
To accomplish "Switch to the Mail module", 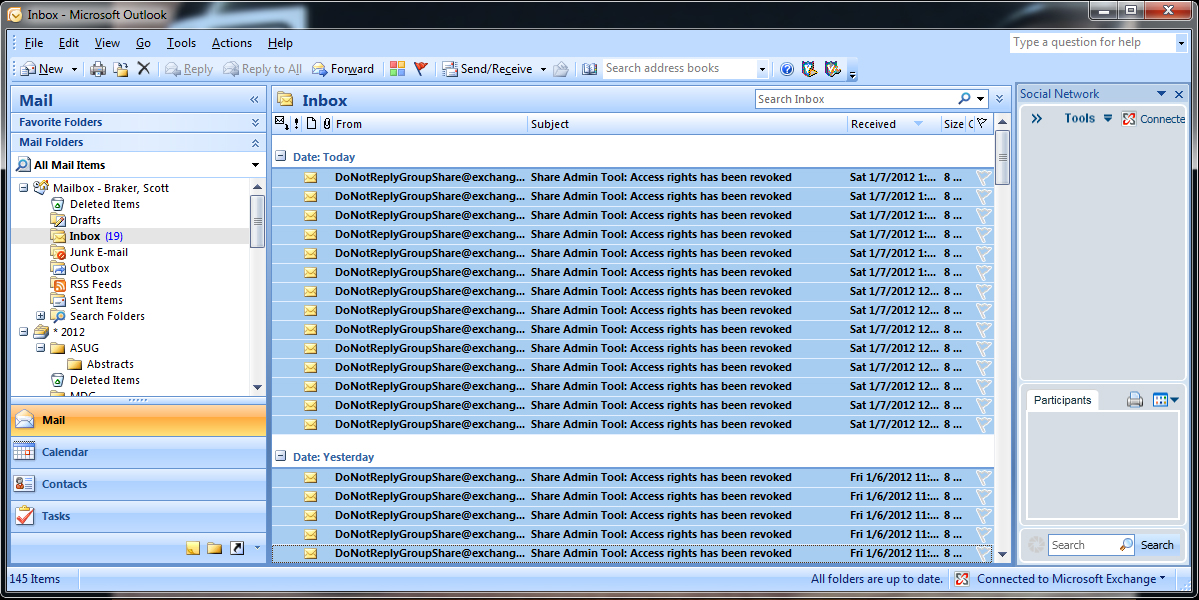I will coord(138,420).
